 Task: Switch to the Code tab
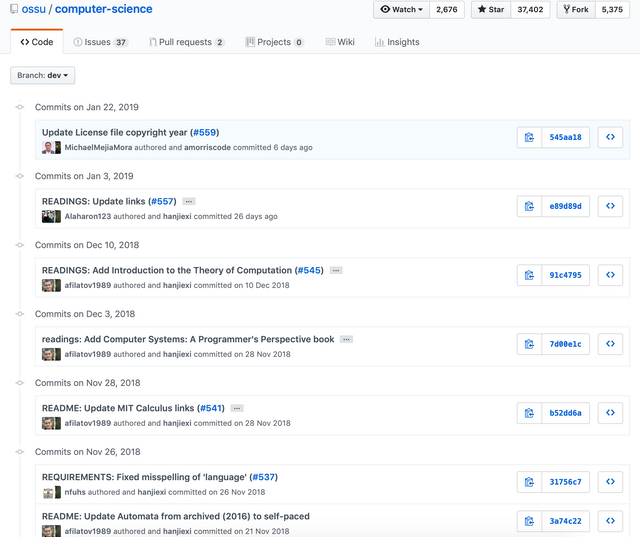coord(37,42)
